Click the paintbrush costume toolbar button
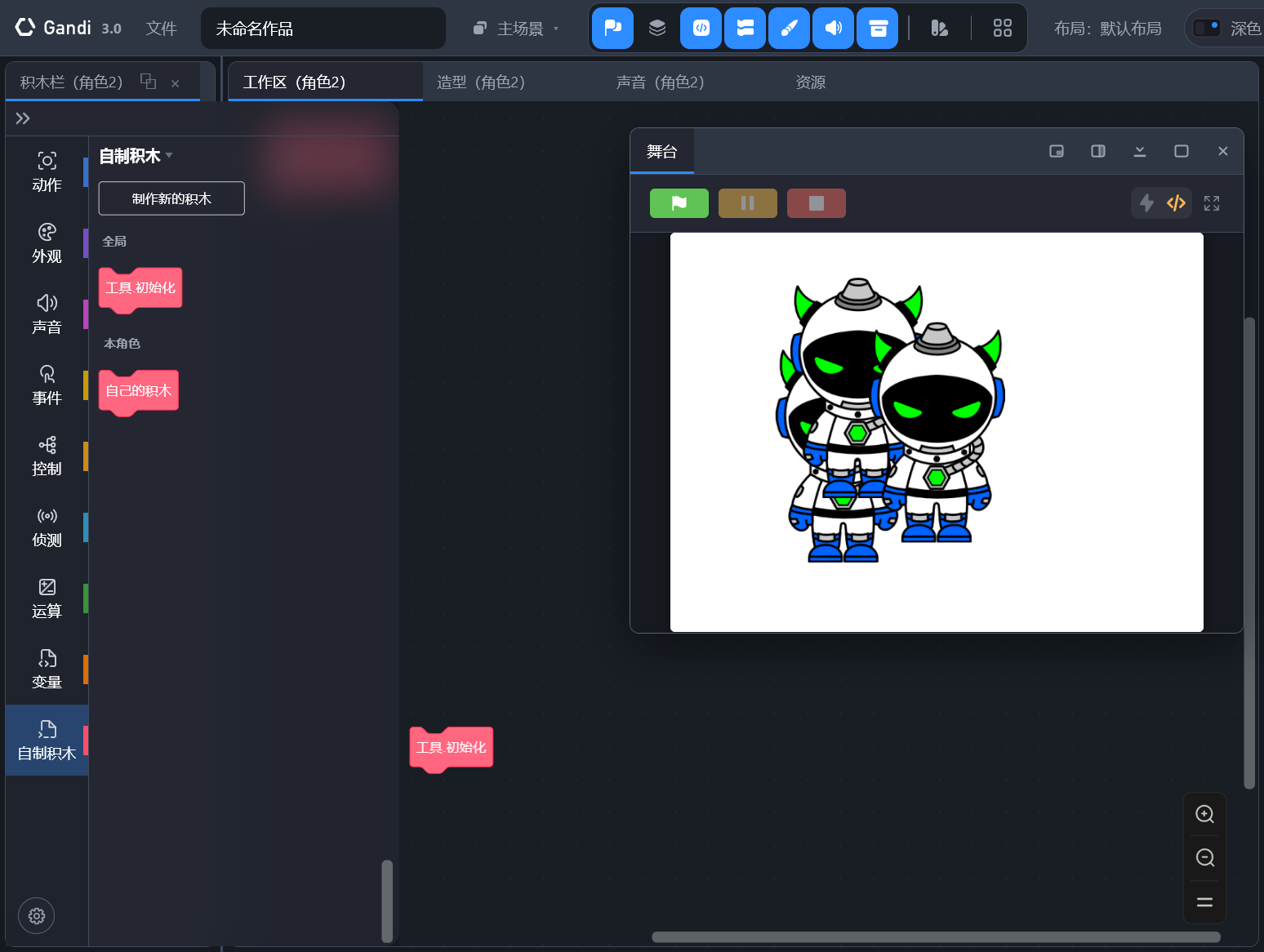1264x952 pixels. click(789, 29)
